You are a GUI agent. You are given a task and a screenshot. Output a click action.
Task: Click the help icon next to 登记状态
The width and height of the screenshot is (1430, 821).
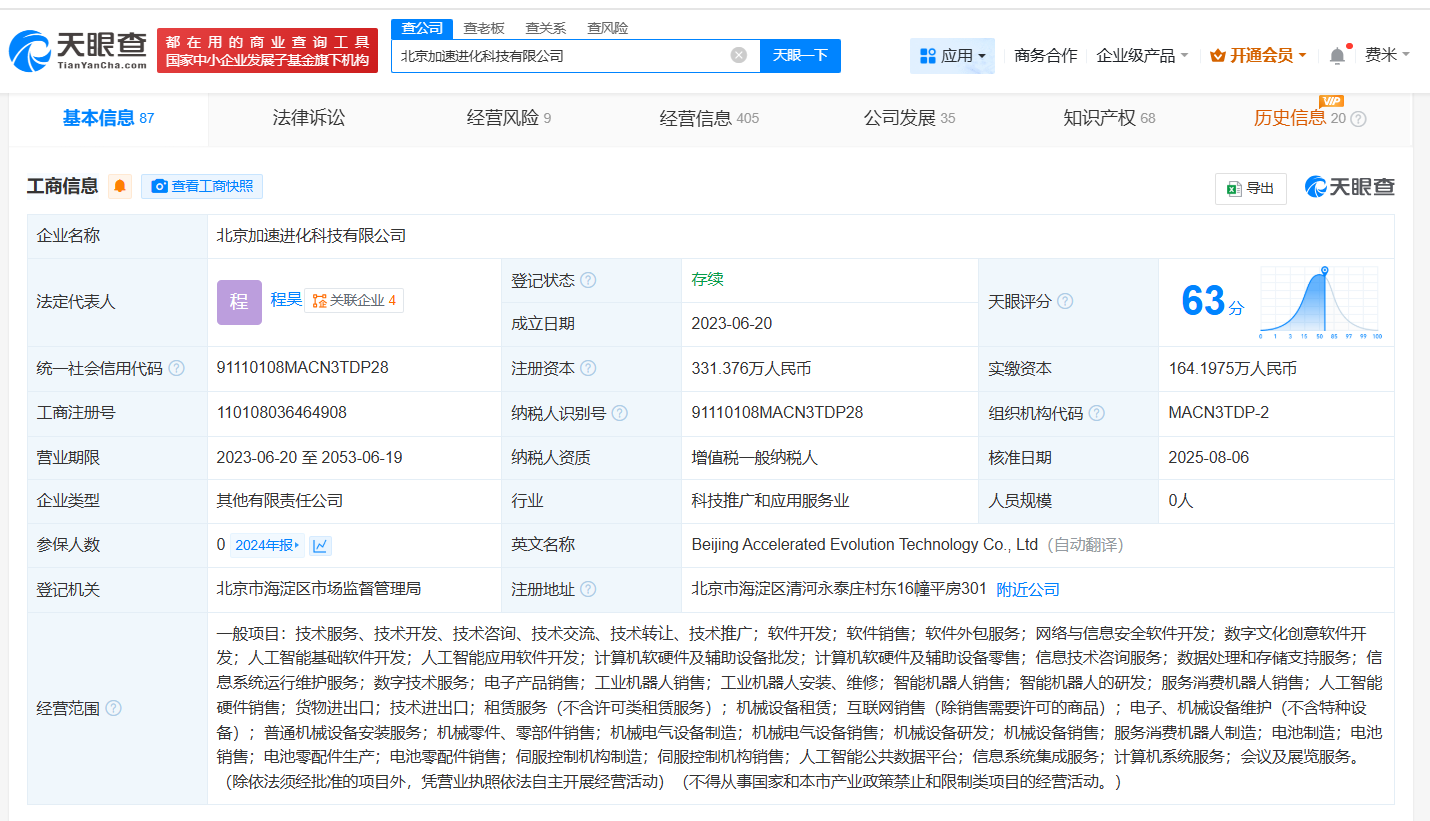590,279
